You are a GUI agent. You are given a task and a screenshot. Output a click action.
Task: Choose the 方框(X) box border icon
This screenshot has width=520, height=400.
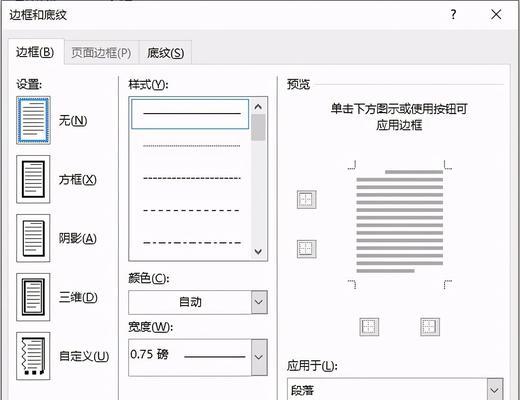tap(33, 179)
